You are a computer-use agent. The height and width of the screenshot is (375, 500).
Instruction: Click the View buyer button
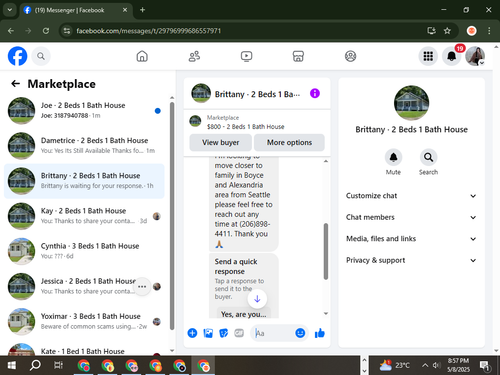220,143
